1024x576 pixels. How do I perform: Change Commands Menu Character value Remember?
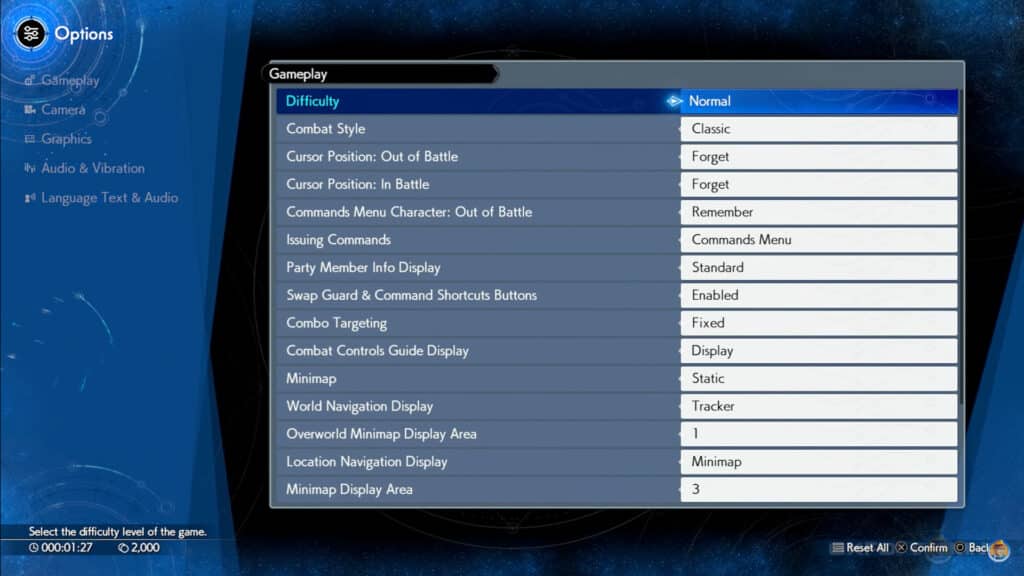[x=819, y=212]
